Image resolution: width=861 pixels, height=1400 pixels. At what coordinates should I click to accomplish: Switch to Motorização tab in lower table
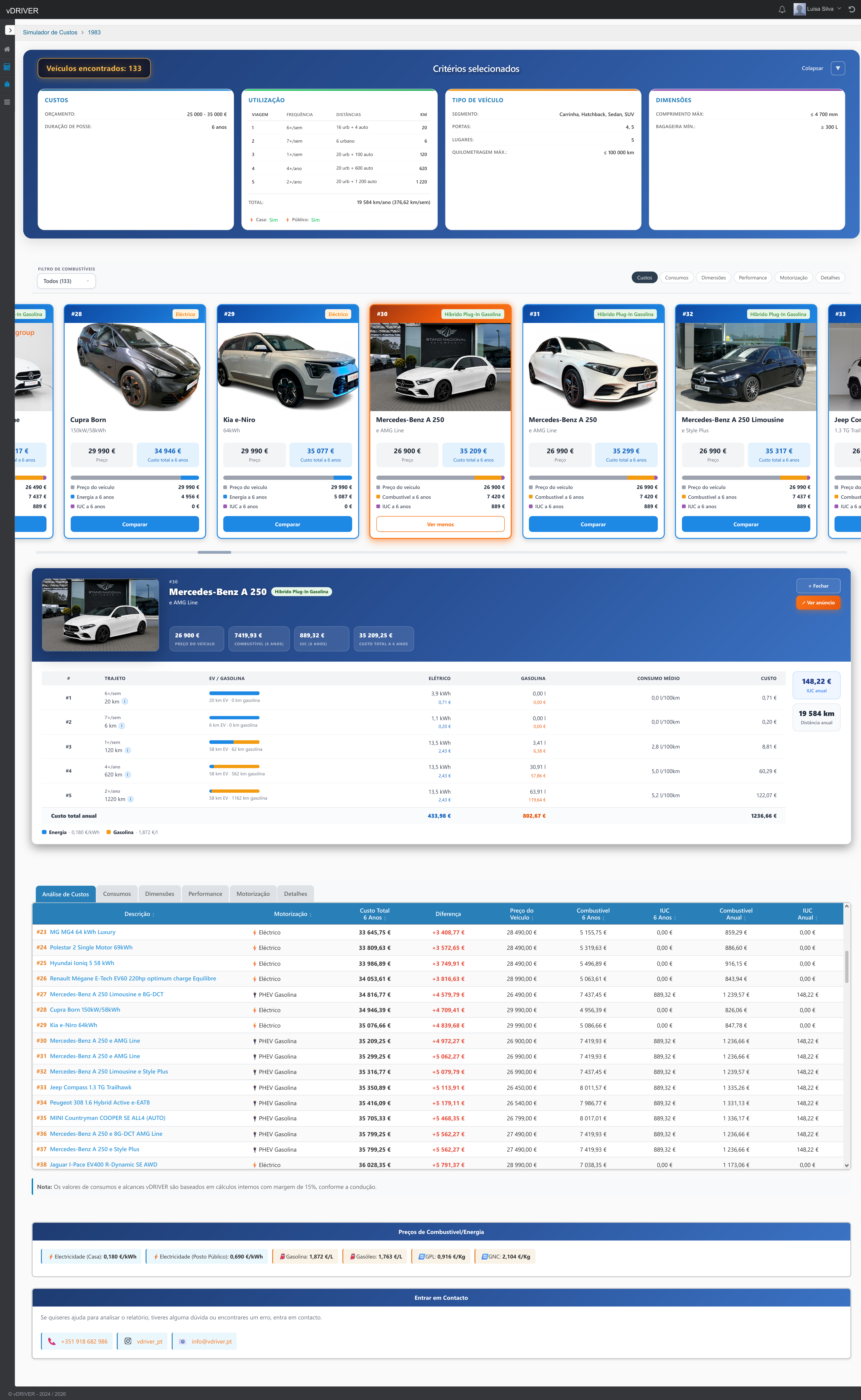[x=253, y=894]
